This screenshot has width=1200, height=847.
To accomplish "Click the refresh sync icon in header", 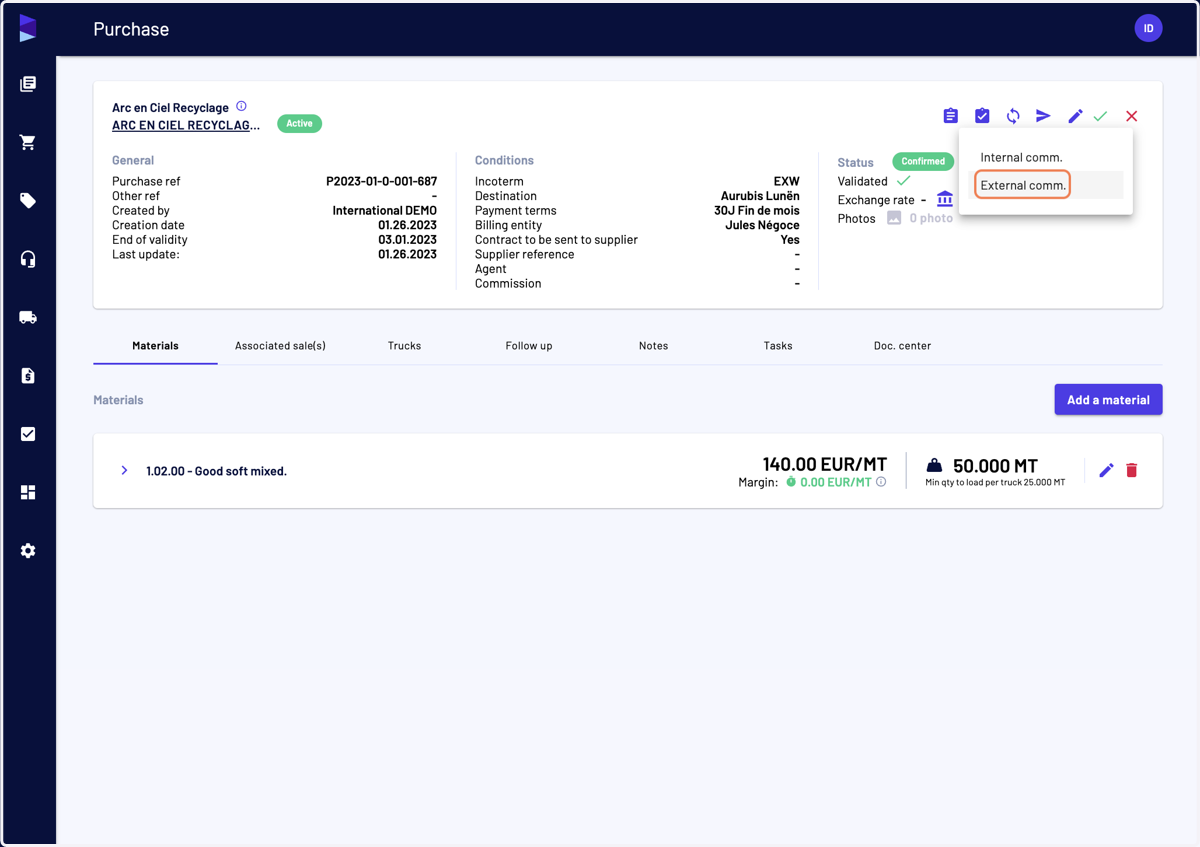I will [x=1013, y=116].
